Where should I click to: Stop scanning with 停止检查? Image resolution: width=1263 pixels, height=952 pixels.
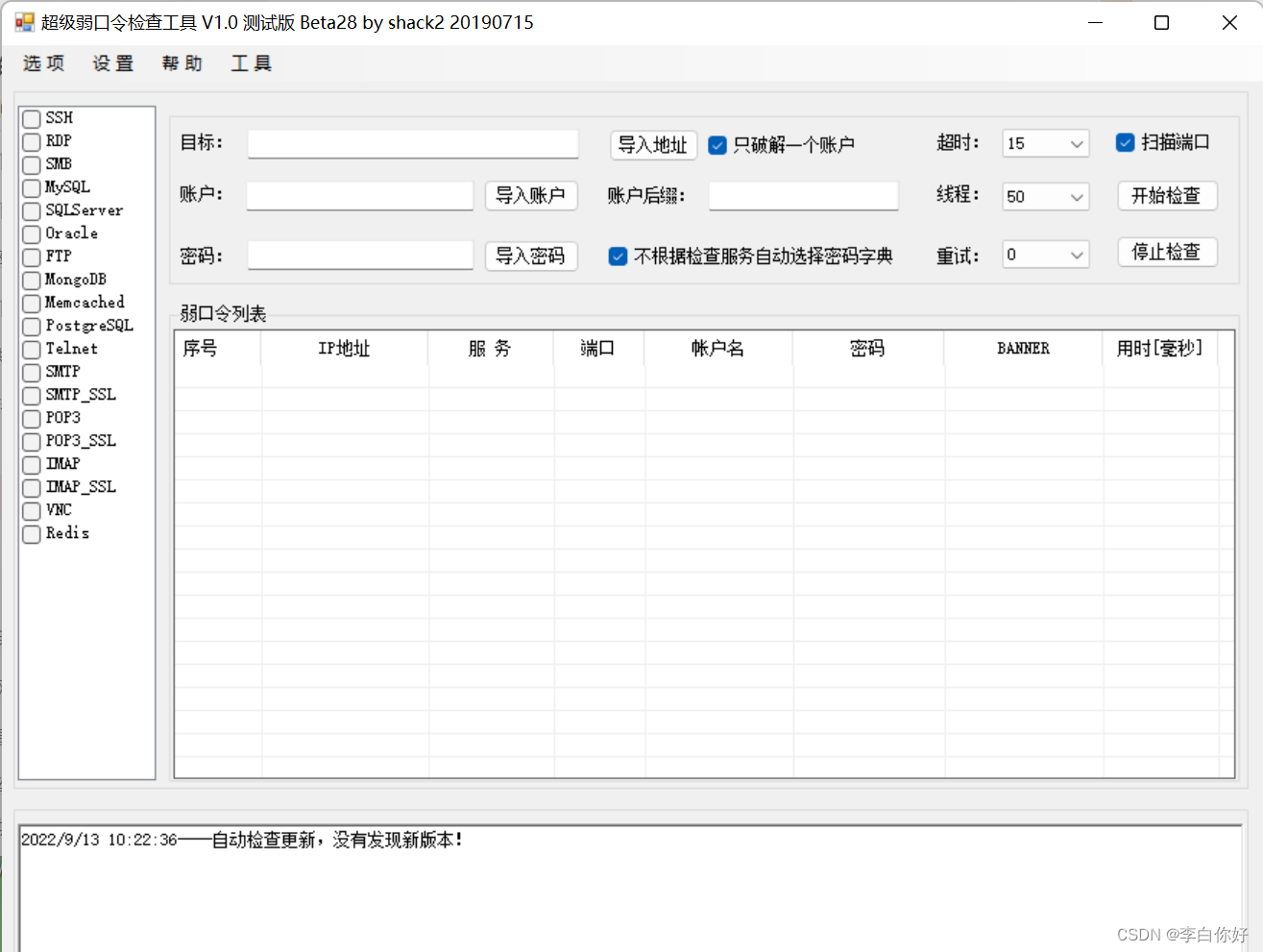1167,252
